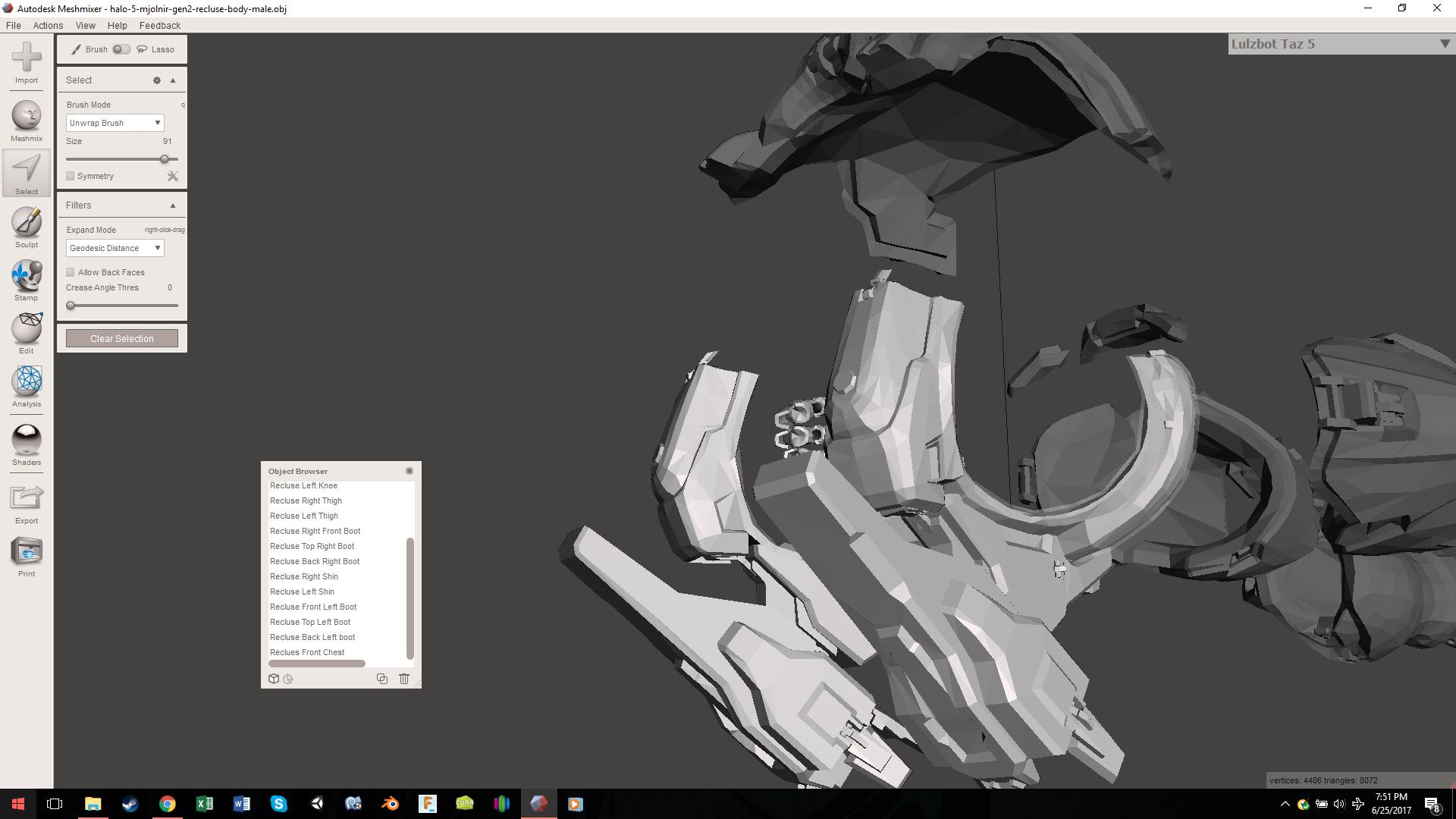The width and height of the screenshot is (1456, 819).
Task: Open the Brush Mode dropdown
Action: pyautogui.click(x=115, y=123)
